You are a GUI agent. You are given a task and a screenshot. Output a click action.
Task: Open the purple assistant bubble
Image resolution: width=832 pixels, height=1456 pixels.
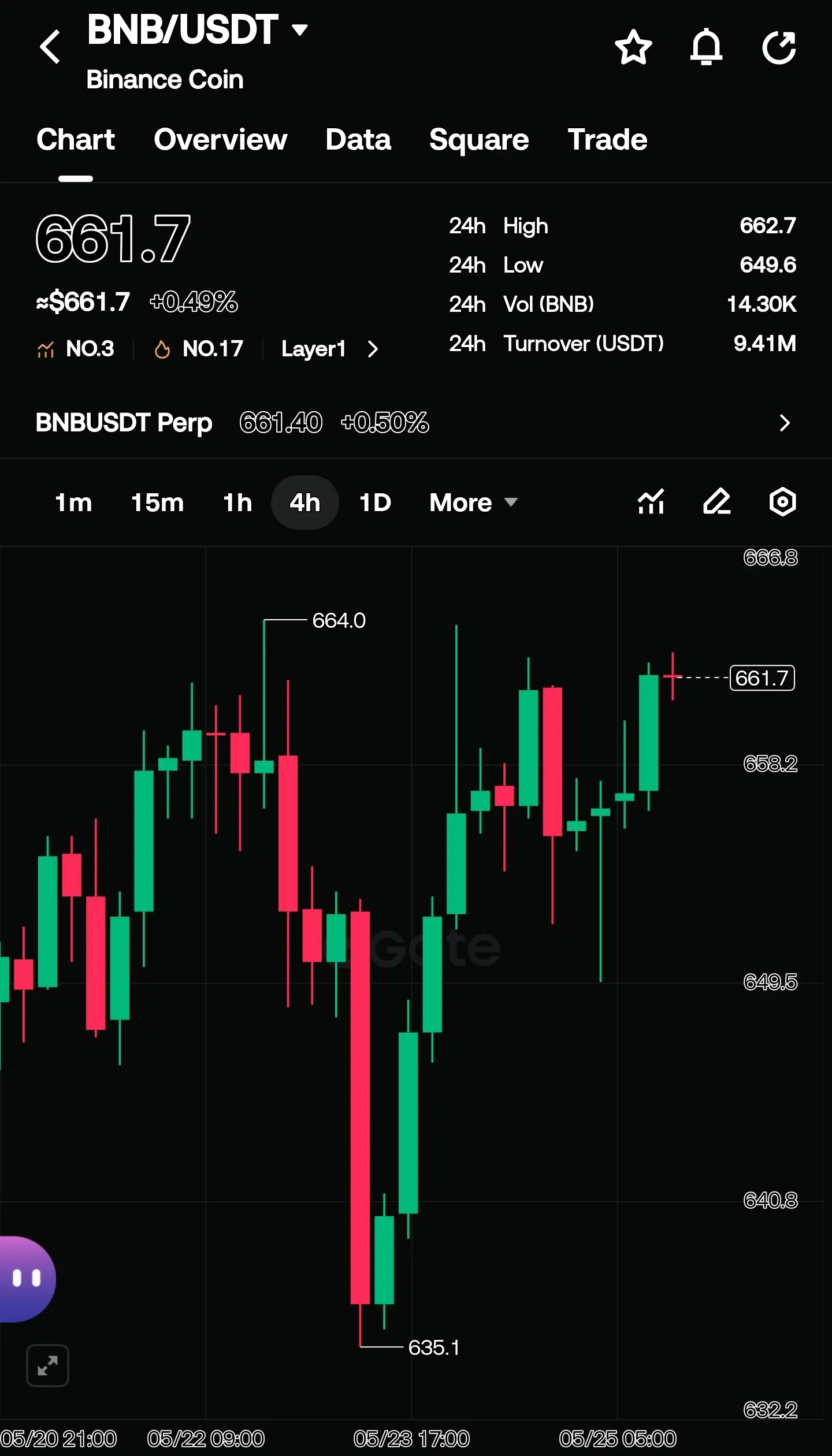[x=27, y=1279]
